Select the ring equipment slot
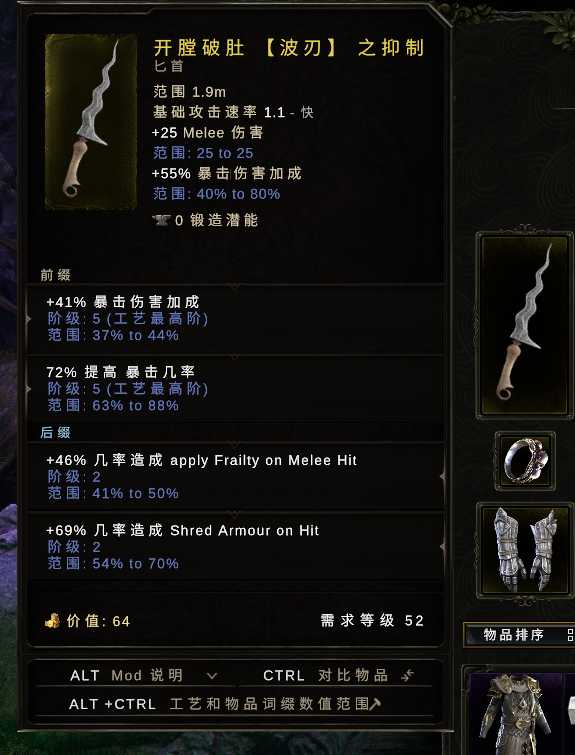Viewport: 575px width, 755px height. [x=525, y=461]
